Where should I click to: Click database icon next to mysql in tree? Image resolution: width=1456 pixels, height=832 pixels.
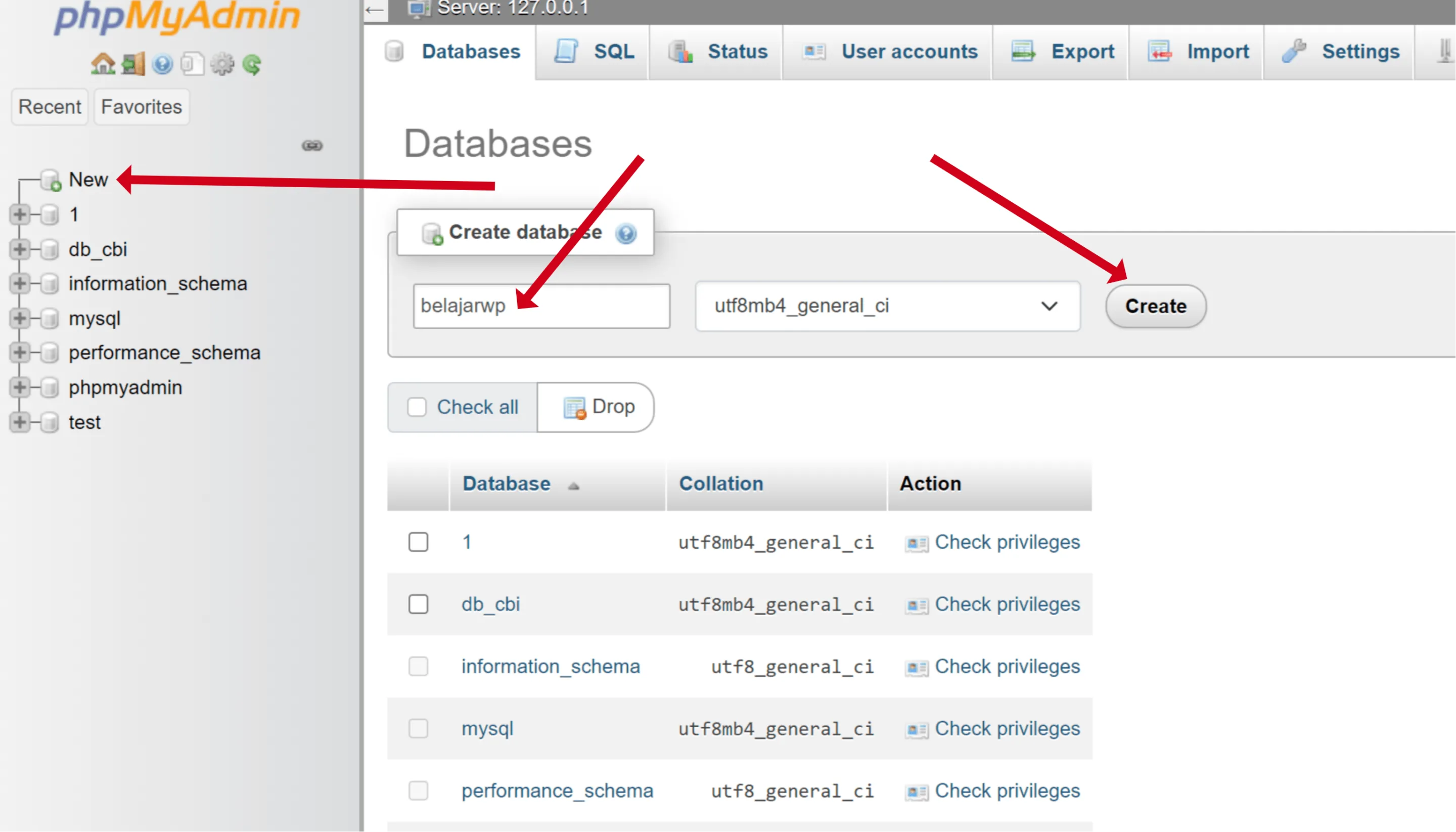click(50, 319)
